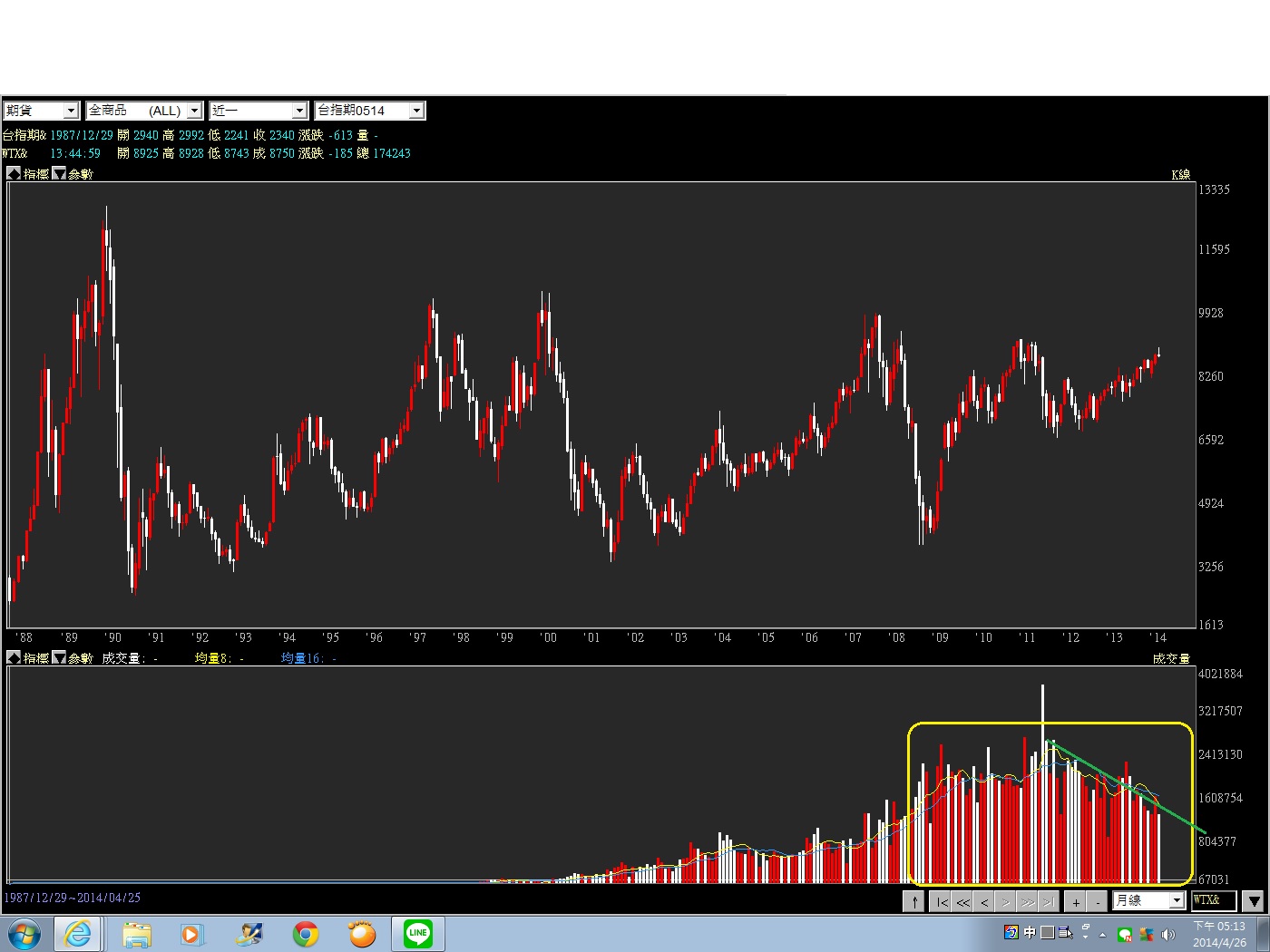
Task: Click the LINE notification tray icon
Action: [x=1125, y=934]
